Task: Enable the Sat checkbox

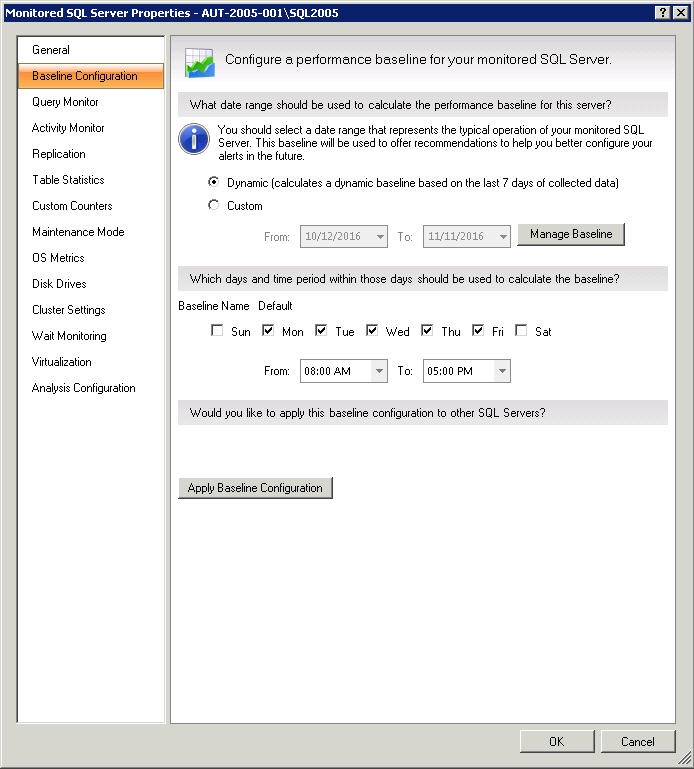Action: pos(521,330)
